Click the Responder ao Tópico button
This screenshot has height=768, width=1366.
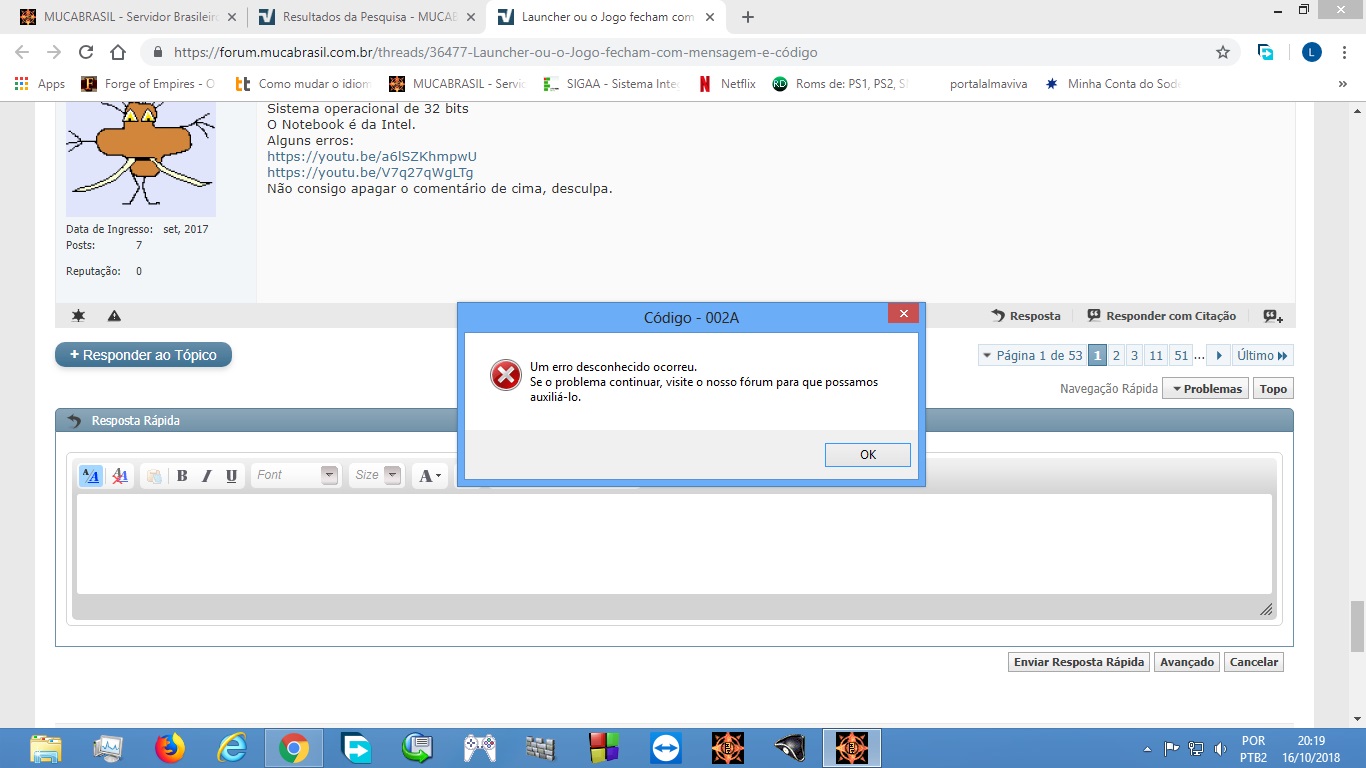[143, 355]
